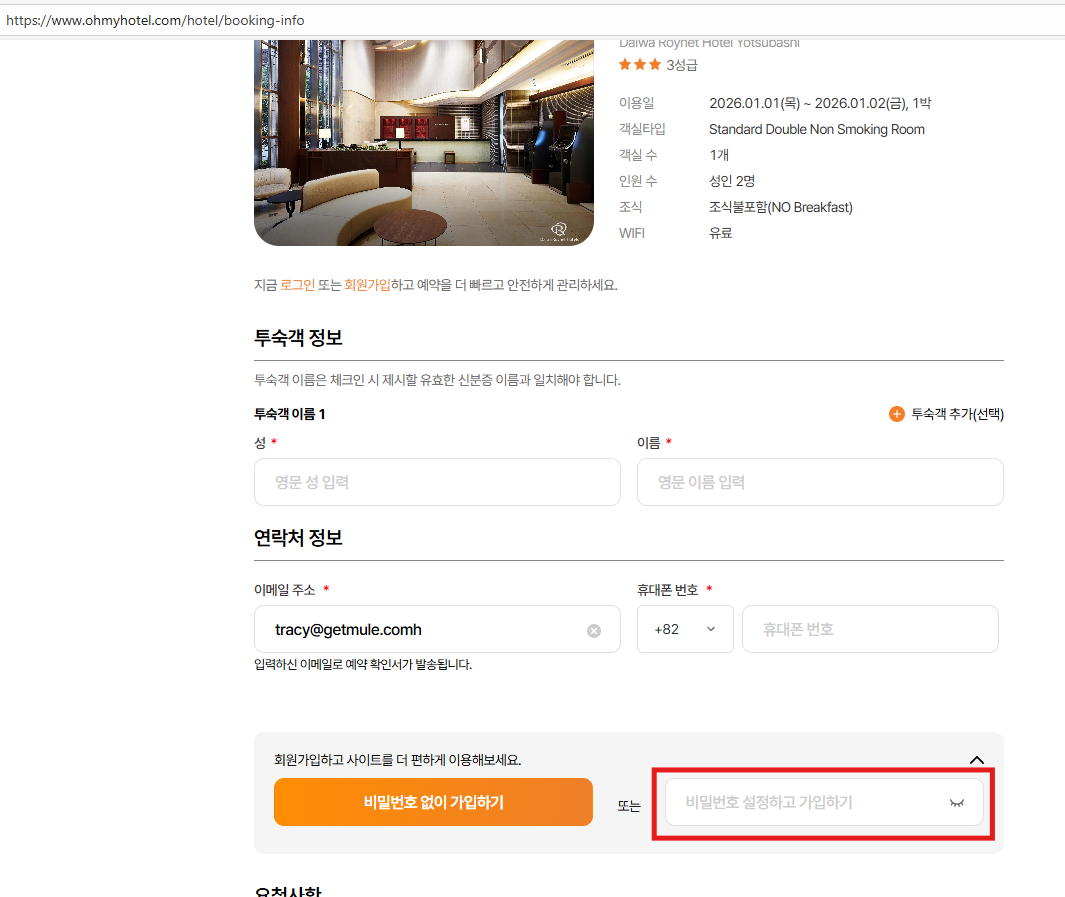Click the hotel lobby photo thumbnail
The height and width of the screenshot is (897, 1065).
point(424,140)
